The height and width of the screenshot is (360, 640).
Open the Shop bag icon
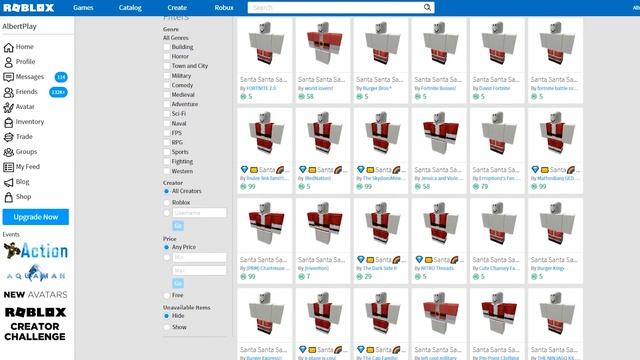point(8,197)
